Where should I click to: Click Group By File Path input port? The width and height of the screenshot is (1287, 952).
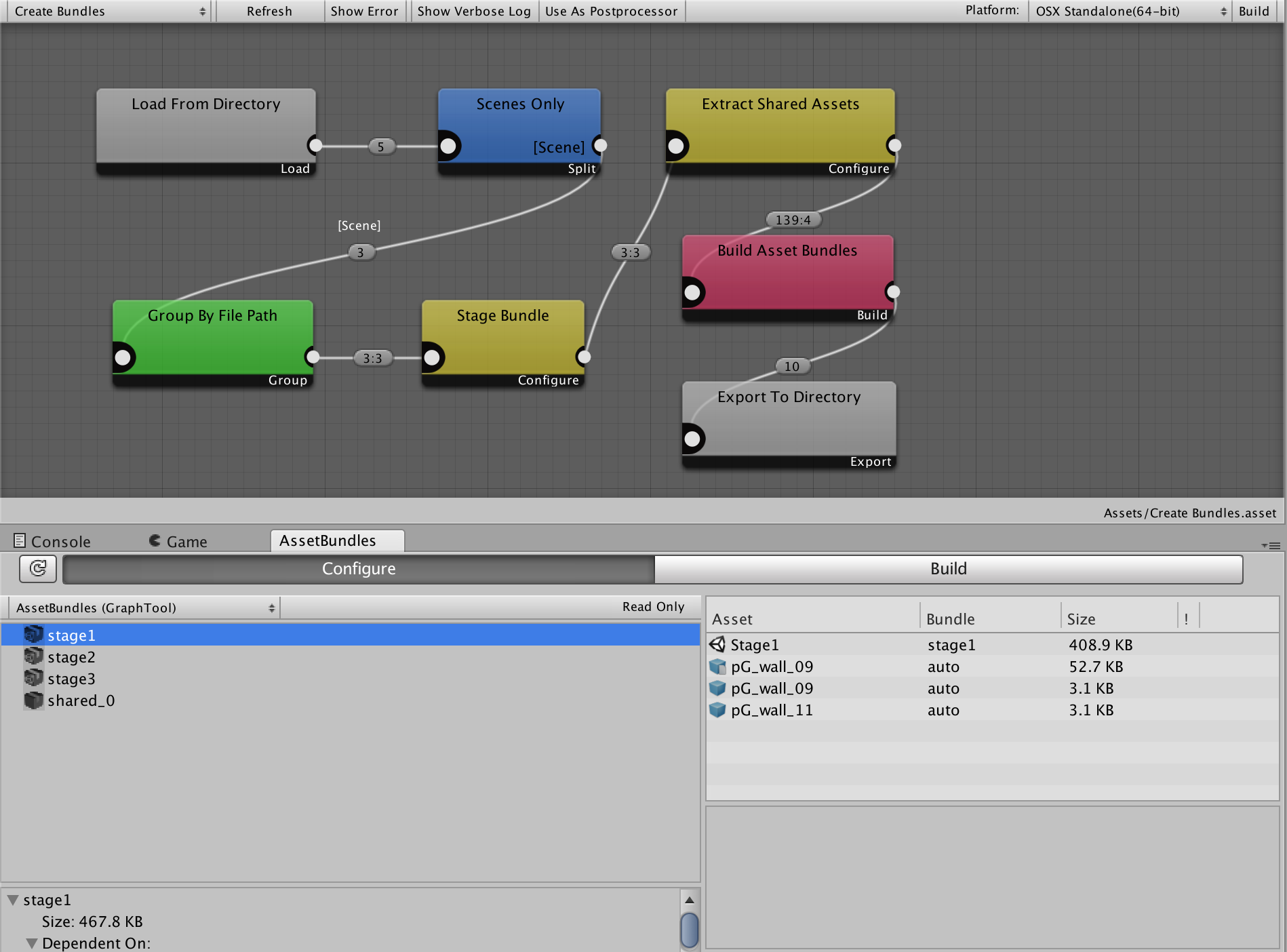coord(123,357)
